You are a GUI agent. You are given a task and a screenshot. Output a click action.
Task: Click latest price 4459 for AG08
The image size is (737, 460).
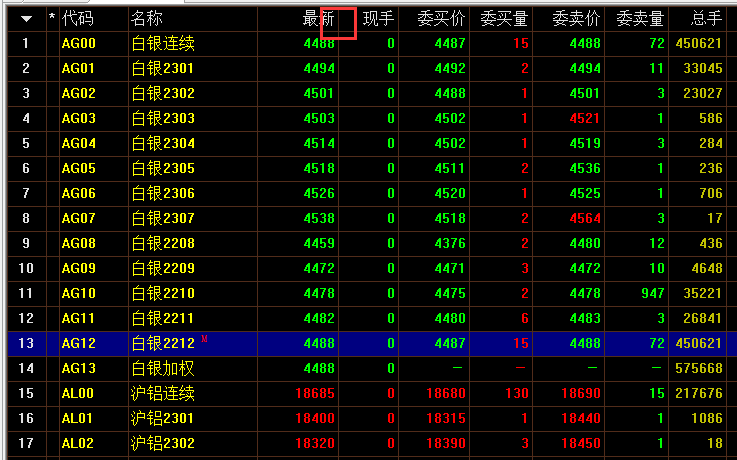[x=319, y=243]
